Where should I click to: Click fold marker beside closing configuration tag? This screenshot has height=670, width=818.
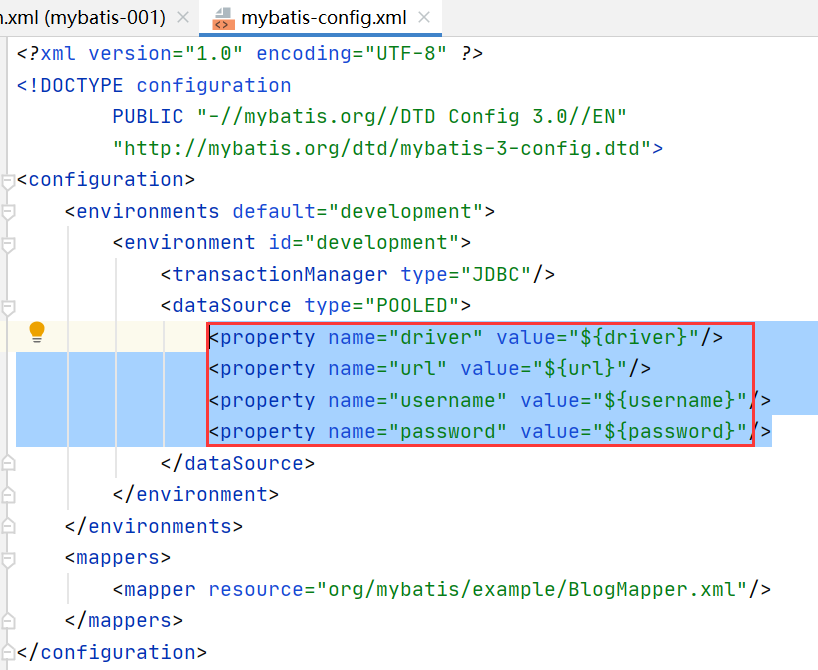(8, 652)
